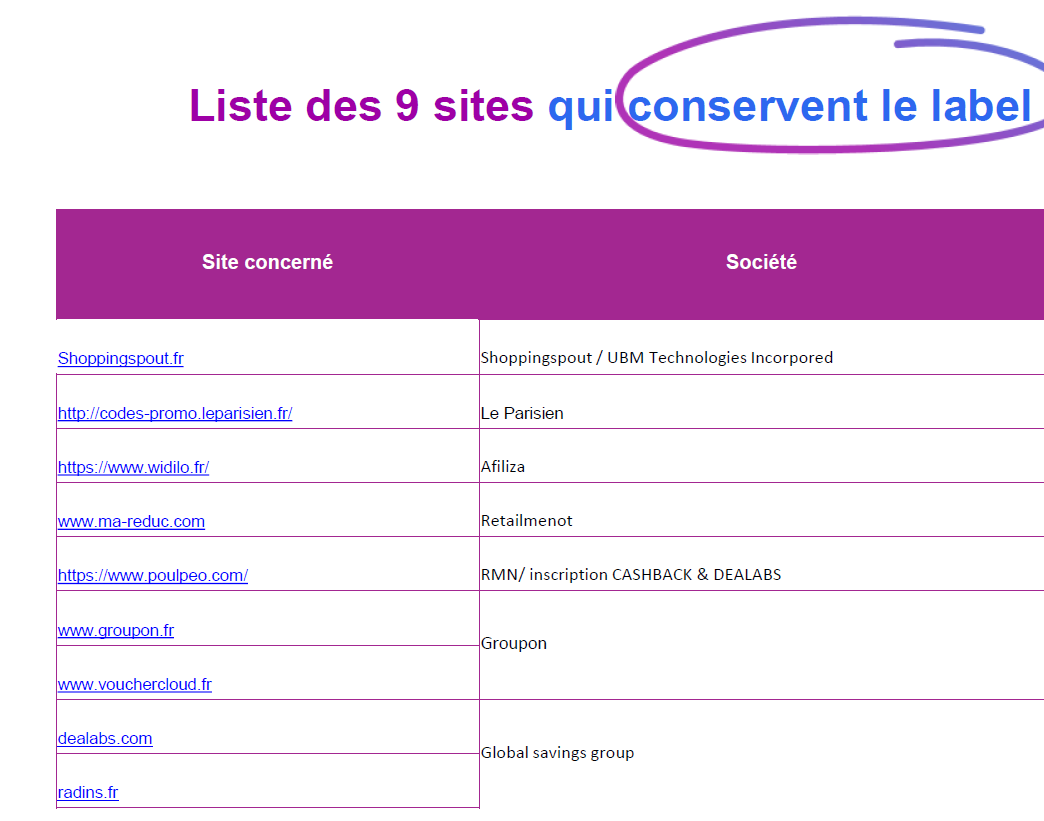Select the 'Site concerné' column header
This screenshot has width=1044, height=821.
pos(266,263)
